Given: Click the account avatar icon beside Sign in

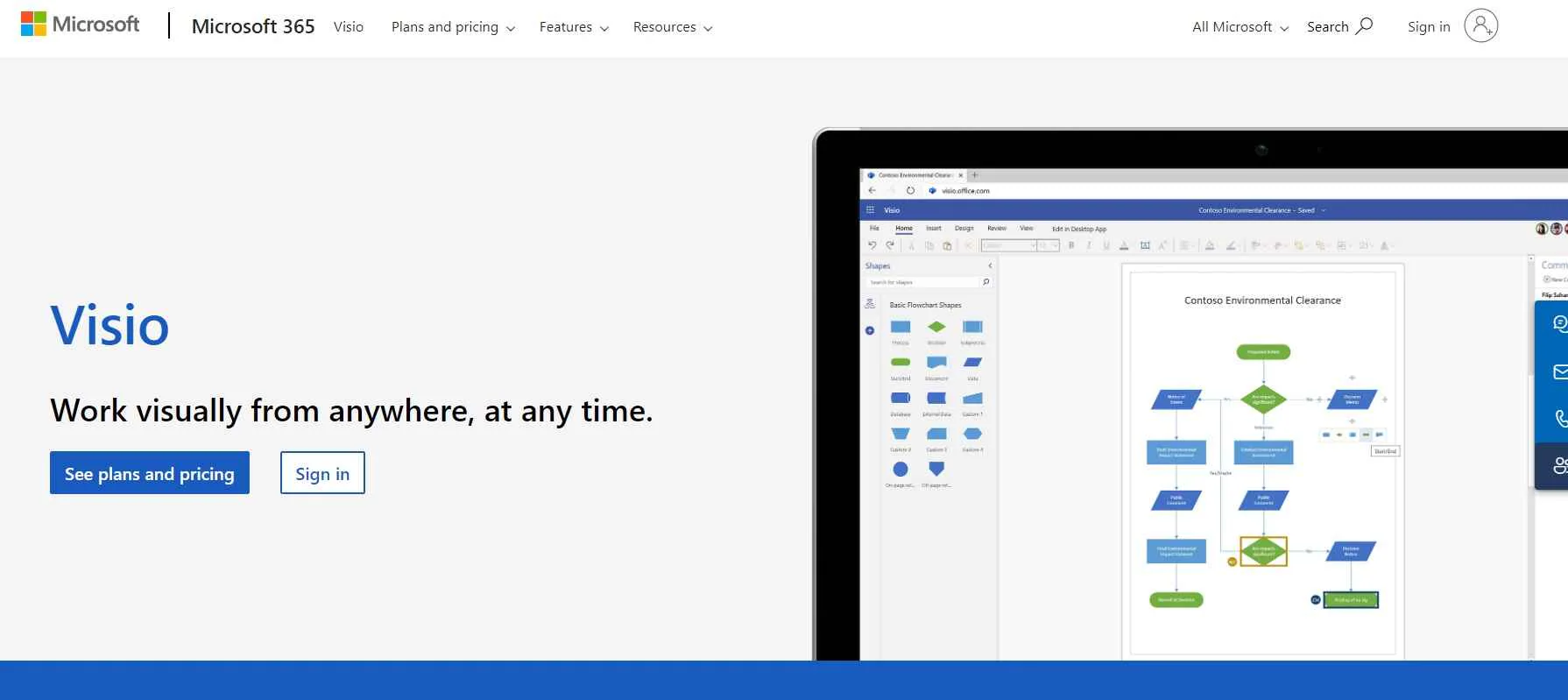Looking at the screenshot, I should pos(1480,26).
